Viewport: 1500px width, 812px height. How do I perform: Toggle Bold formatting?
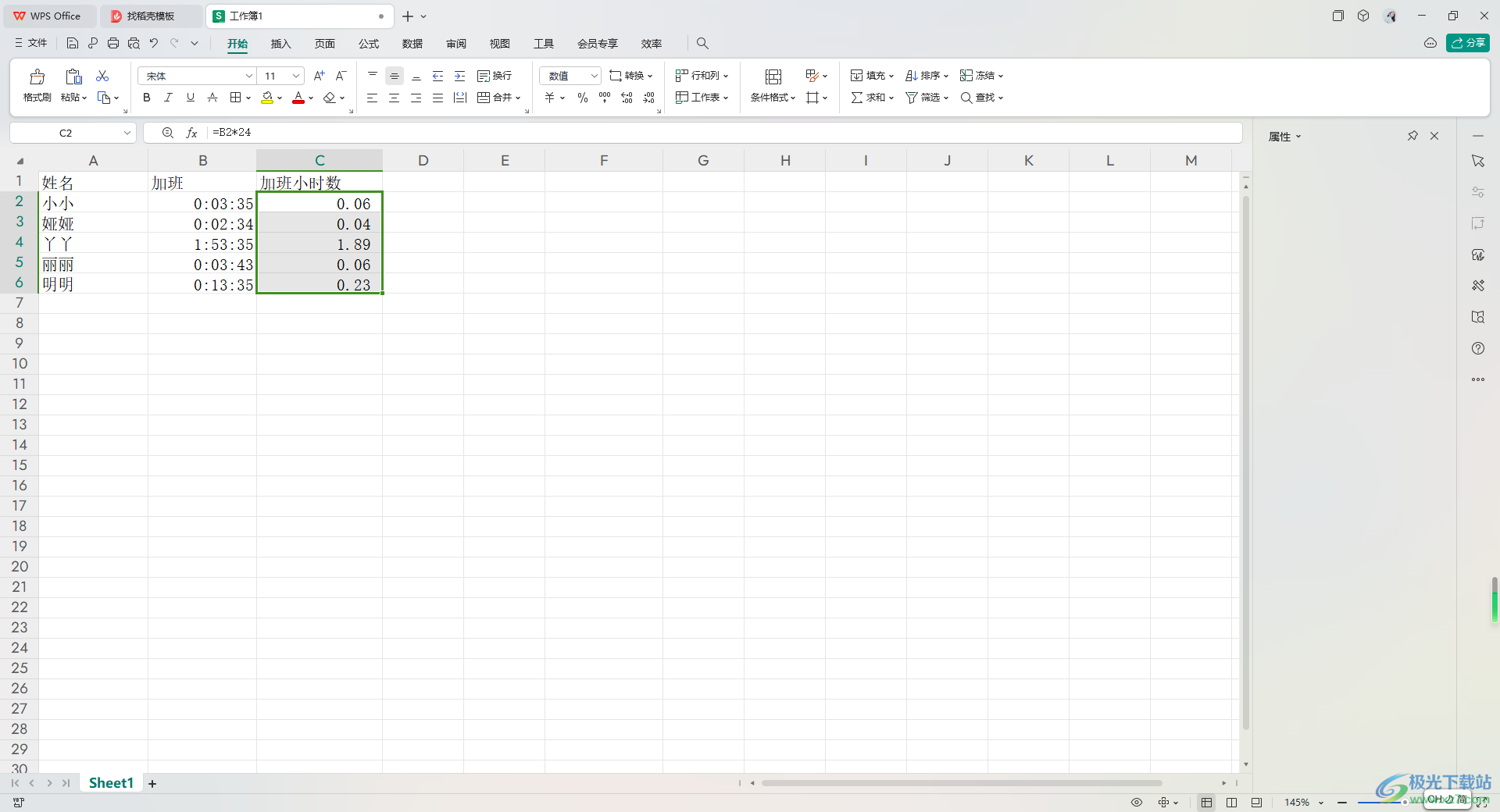coord(146,98)
